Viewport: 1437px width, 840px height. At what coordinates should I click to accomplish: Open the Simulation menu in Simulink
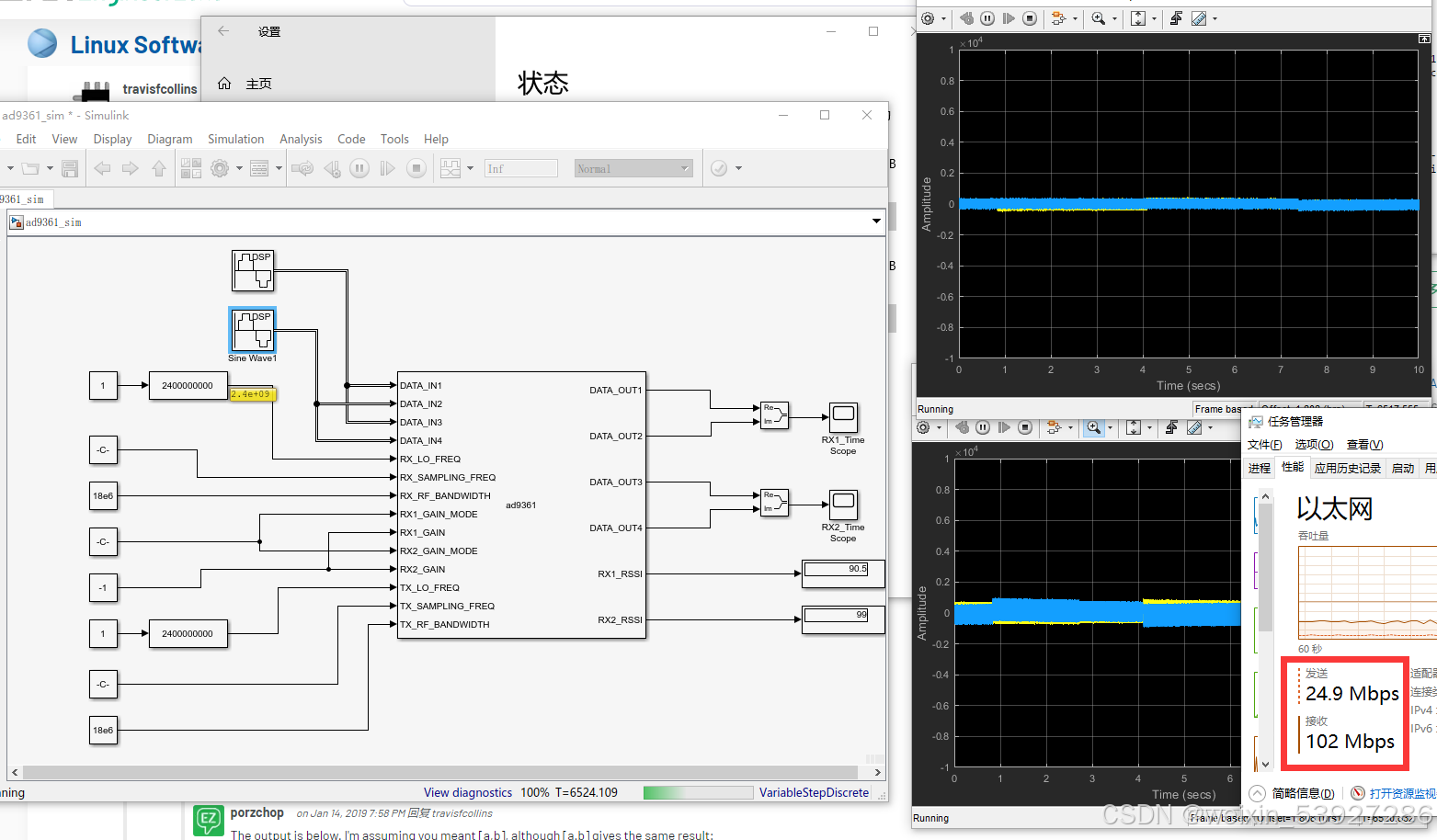click(x=235, y=139)
